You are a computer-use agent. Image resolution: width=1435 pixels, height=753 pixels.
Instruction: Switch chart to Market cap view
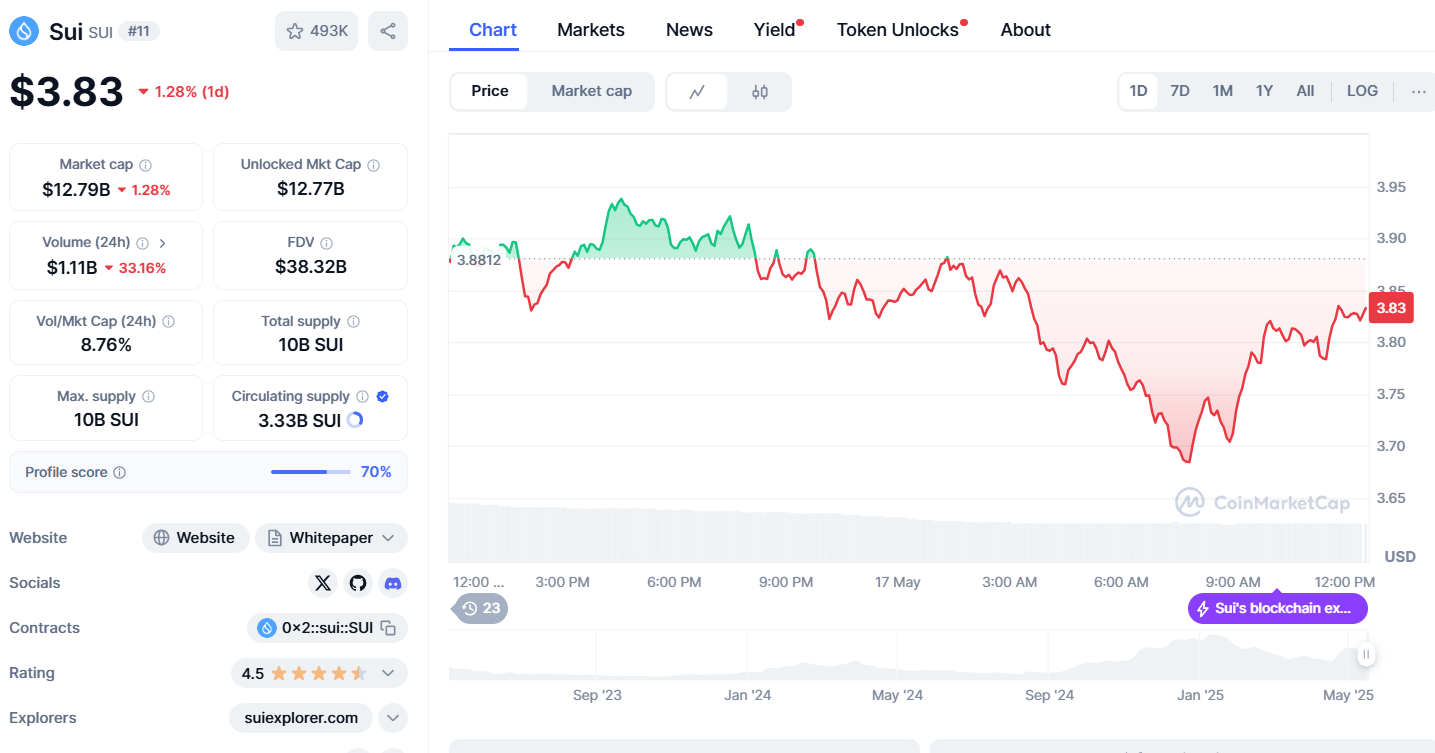591,91
